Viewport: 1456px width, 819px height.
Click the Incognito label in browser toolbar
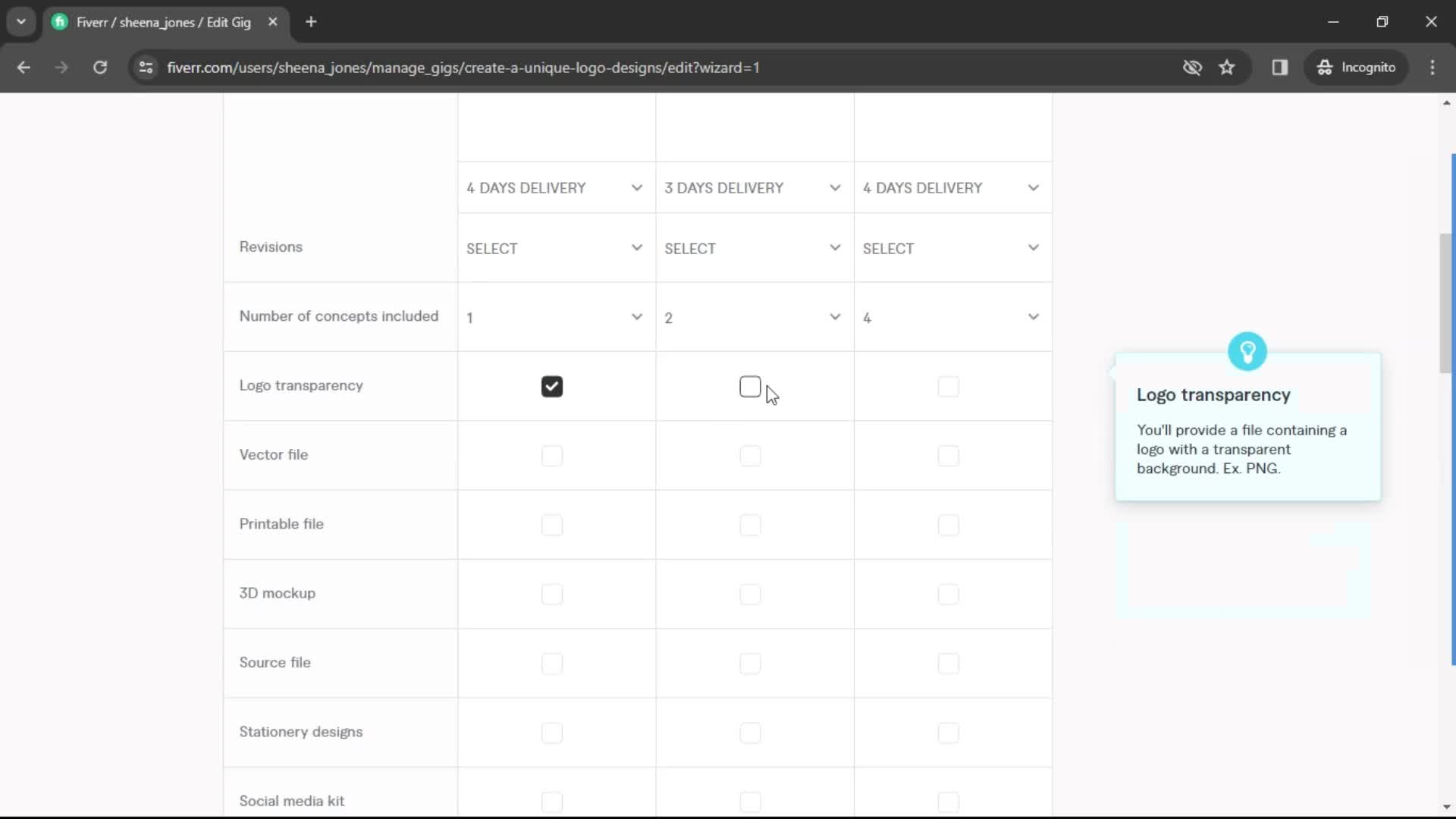pyautogui.click(x=1367, y=67)
